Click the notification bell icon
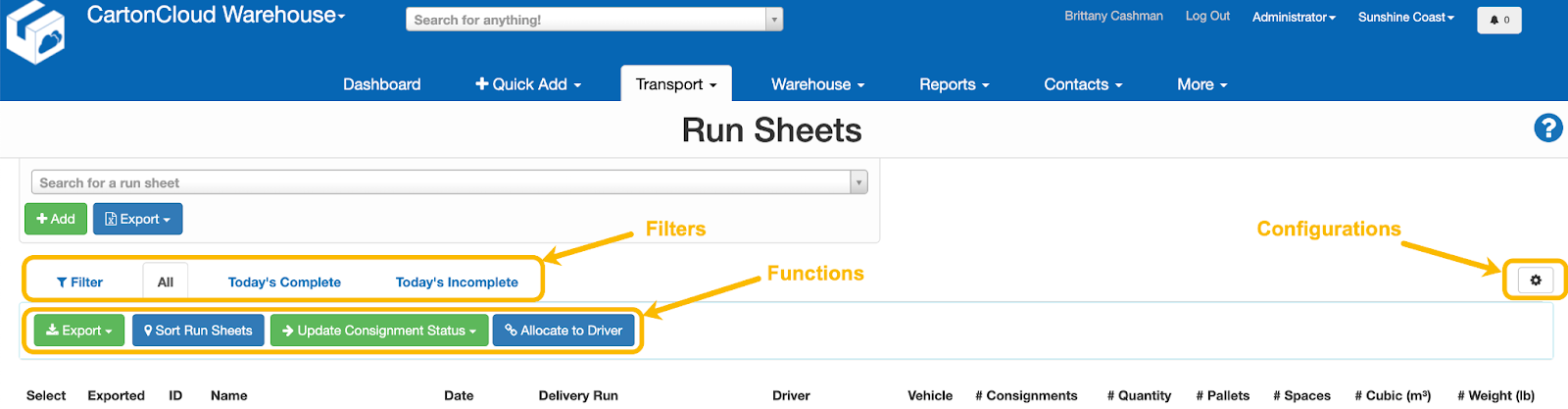 point(1498,20)
